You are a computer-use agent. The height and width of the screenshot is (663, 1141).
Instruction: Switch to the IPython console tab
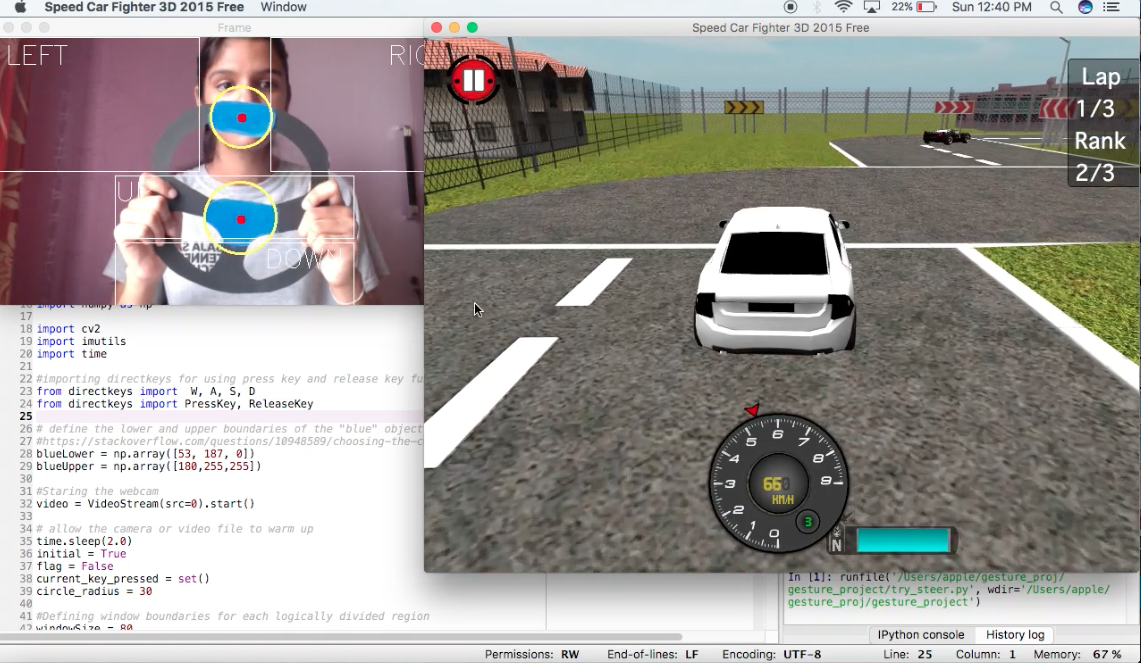(x=921, y=635)
